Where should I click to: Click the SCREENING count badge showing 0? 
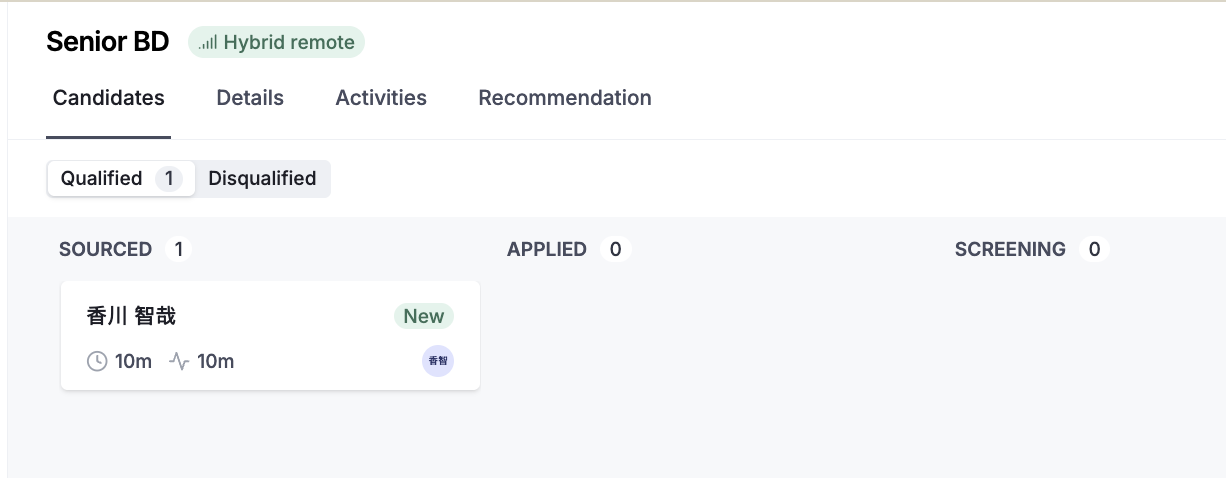[x=1094, y=249]
